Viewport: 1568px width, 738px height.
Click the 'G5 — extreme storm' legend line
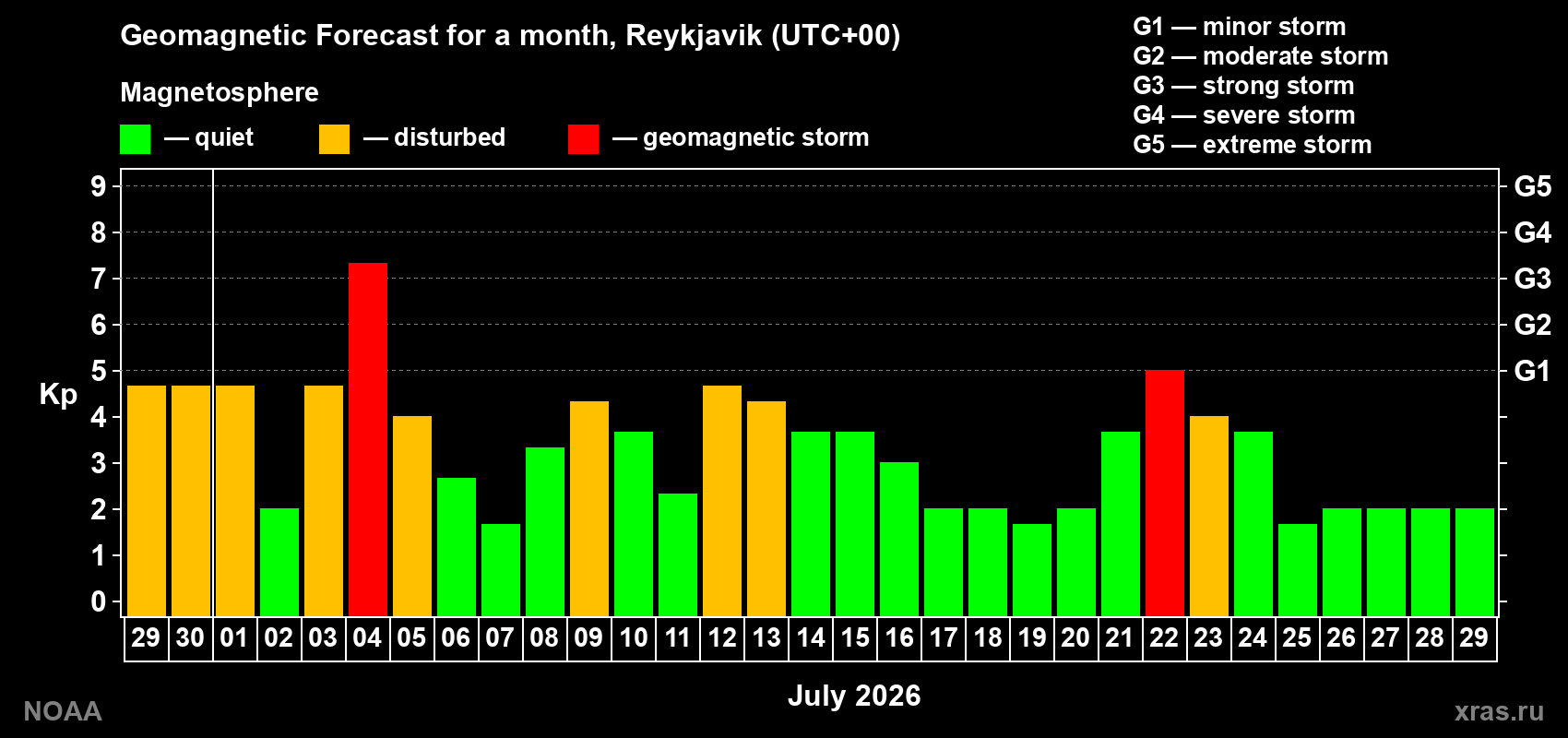pyautogui.click(x=1253, y=145)
